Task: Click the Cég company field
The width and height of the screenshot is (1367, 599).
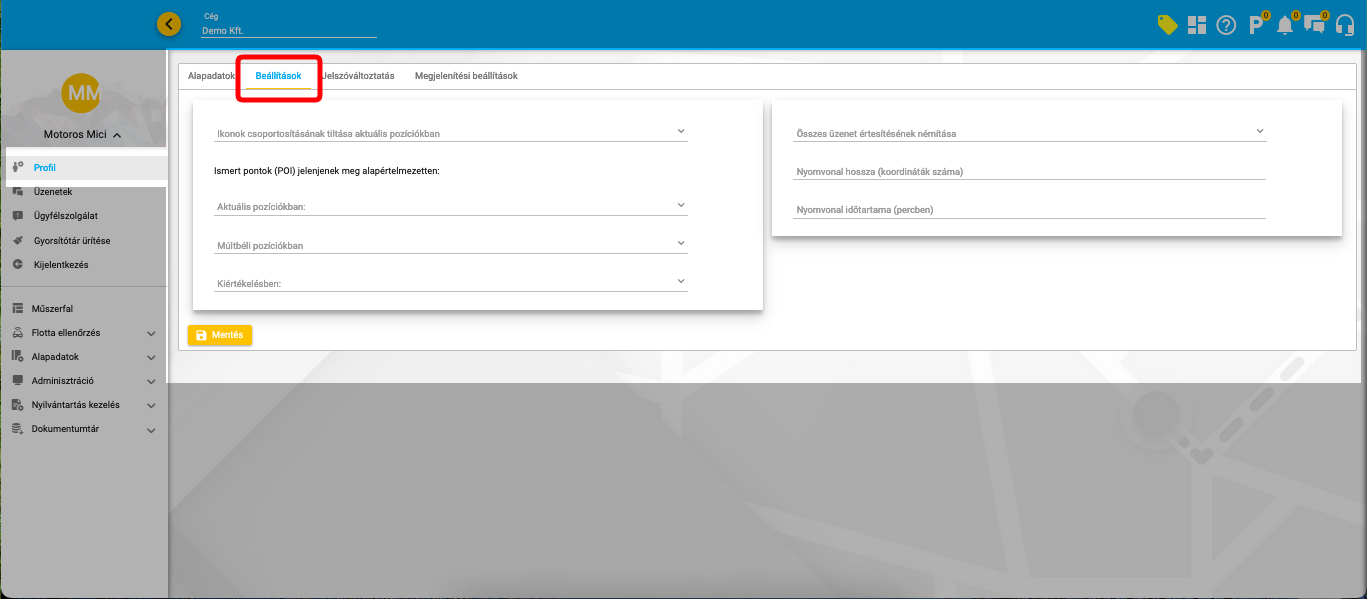Action: (x=288, y=31)
